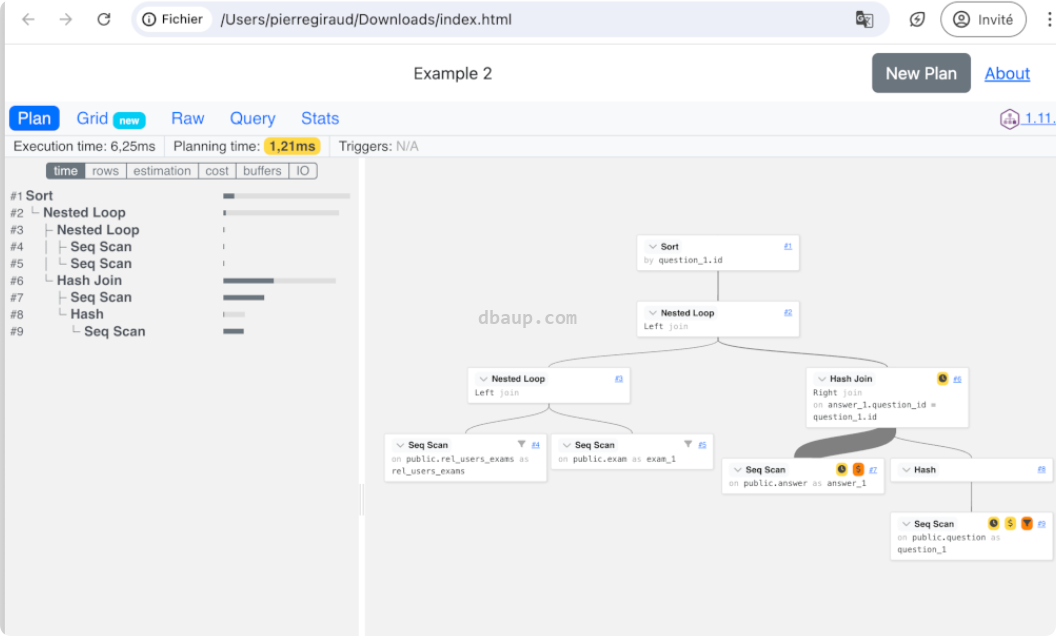This screenshot has width=1056, height=636.
Task: Collapse the exam_1 Seq Scan chevron
Action: click(566, 445)
